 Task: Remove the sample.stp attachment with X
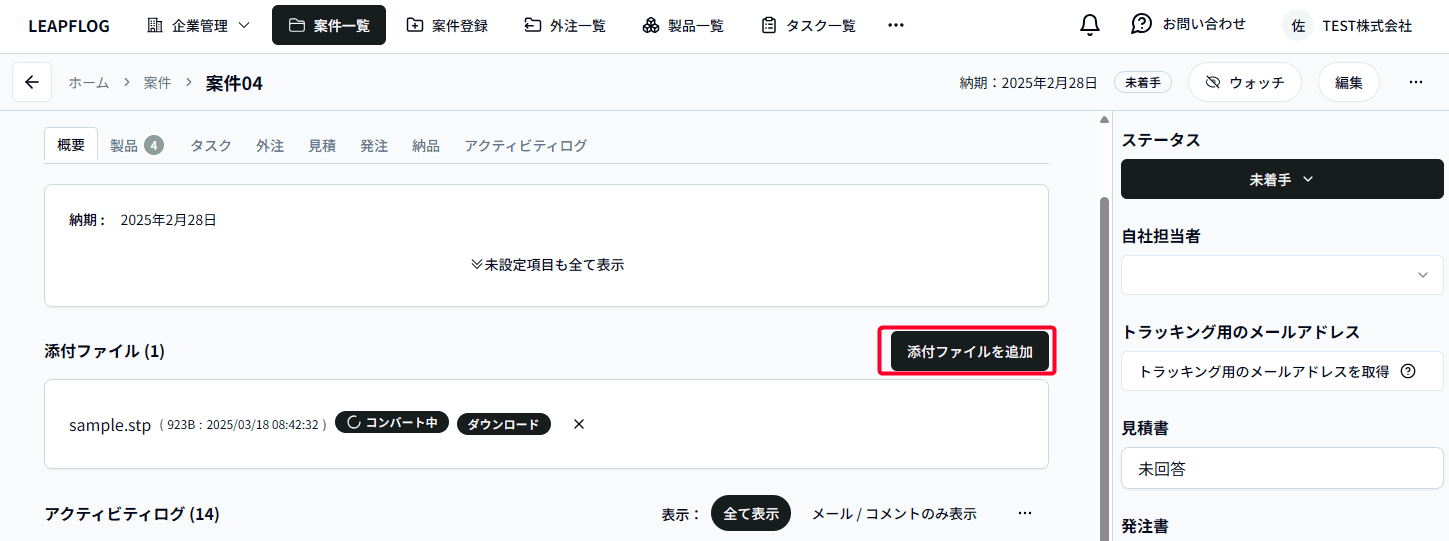tap(578, 424)
